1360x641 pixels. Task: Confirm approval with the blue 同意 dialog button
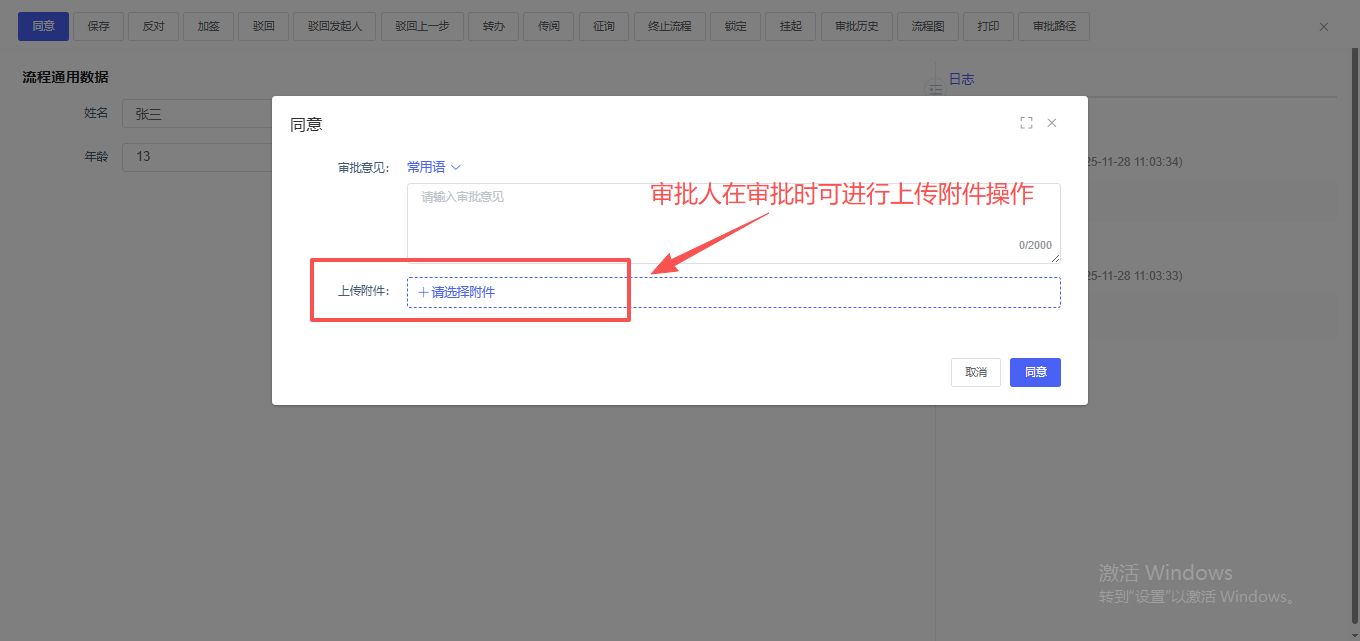pyautogui.click(x=1035, y=372)
